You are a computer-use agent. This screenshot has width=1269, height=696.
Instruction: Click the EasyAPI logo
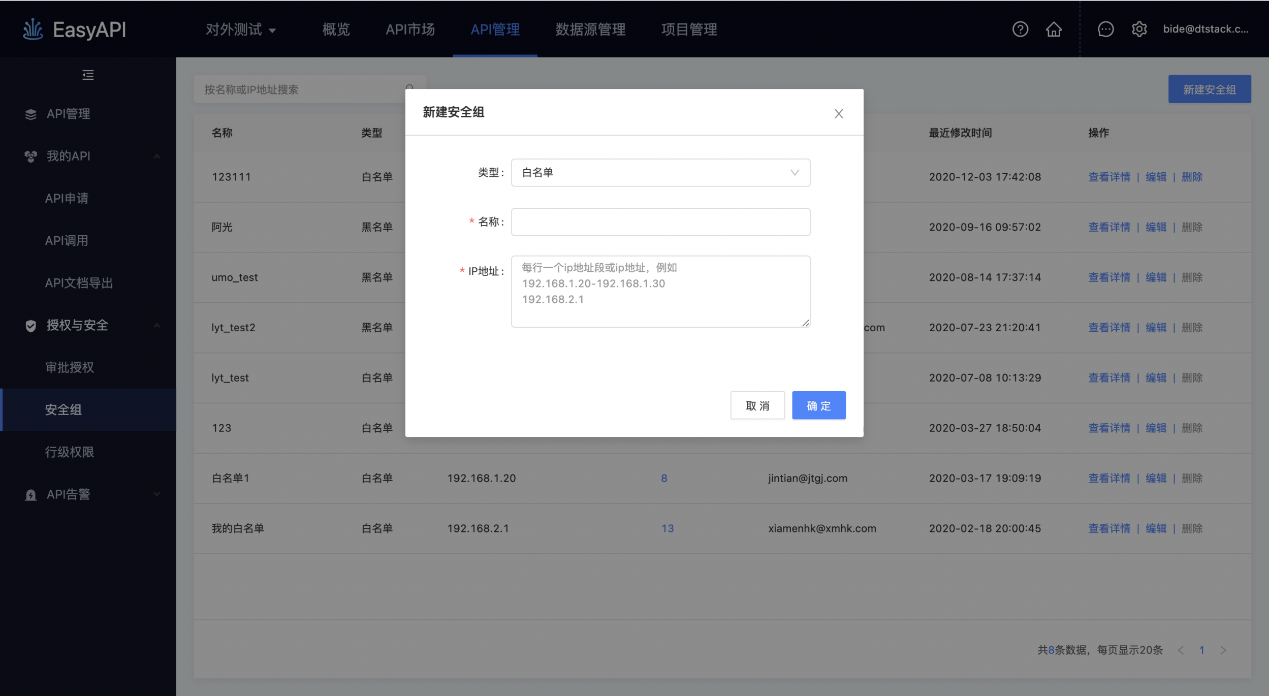coord(75,29)
